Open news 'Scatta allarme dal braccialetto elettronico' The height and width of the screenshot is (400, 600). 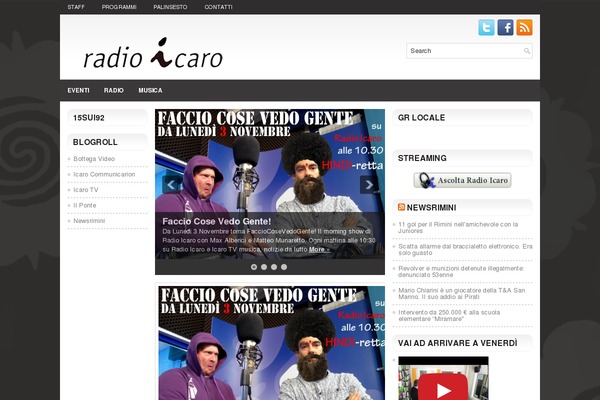pyautogui.click(x=465, y=250)
